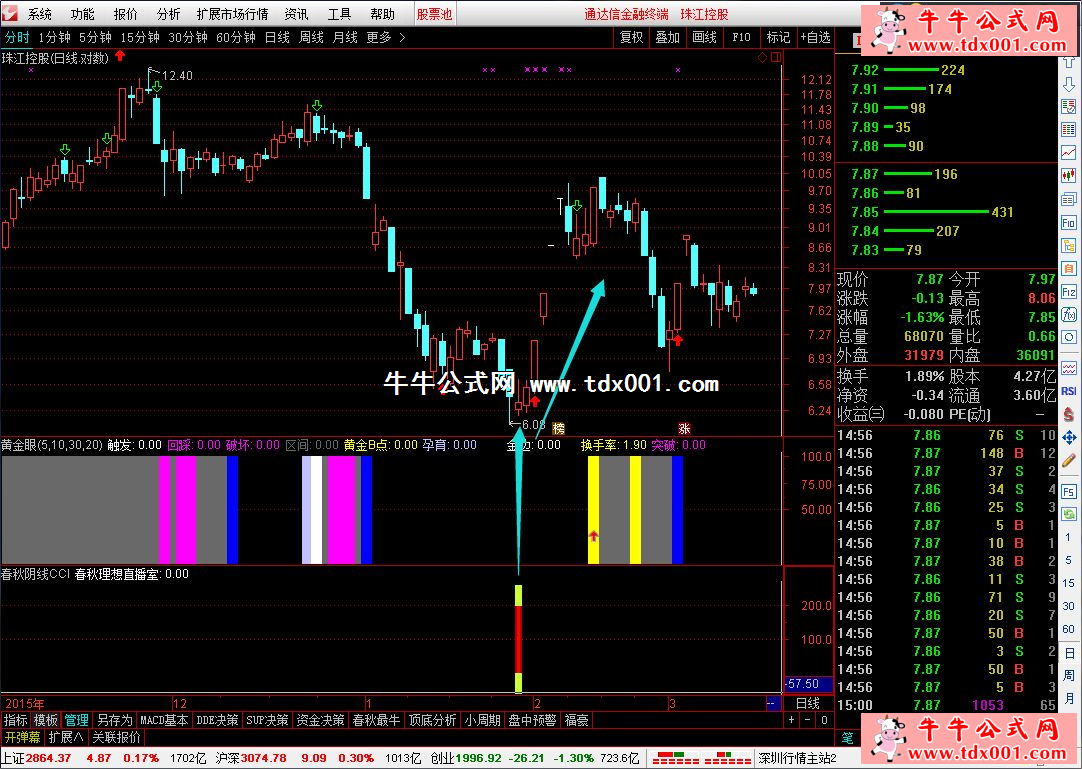Open 关联报价 tab
Viewport: 1082px width, 769px height.
coord(116,737)
